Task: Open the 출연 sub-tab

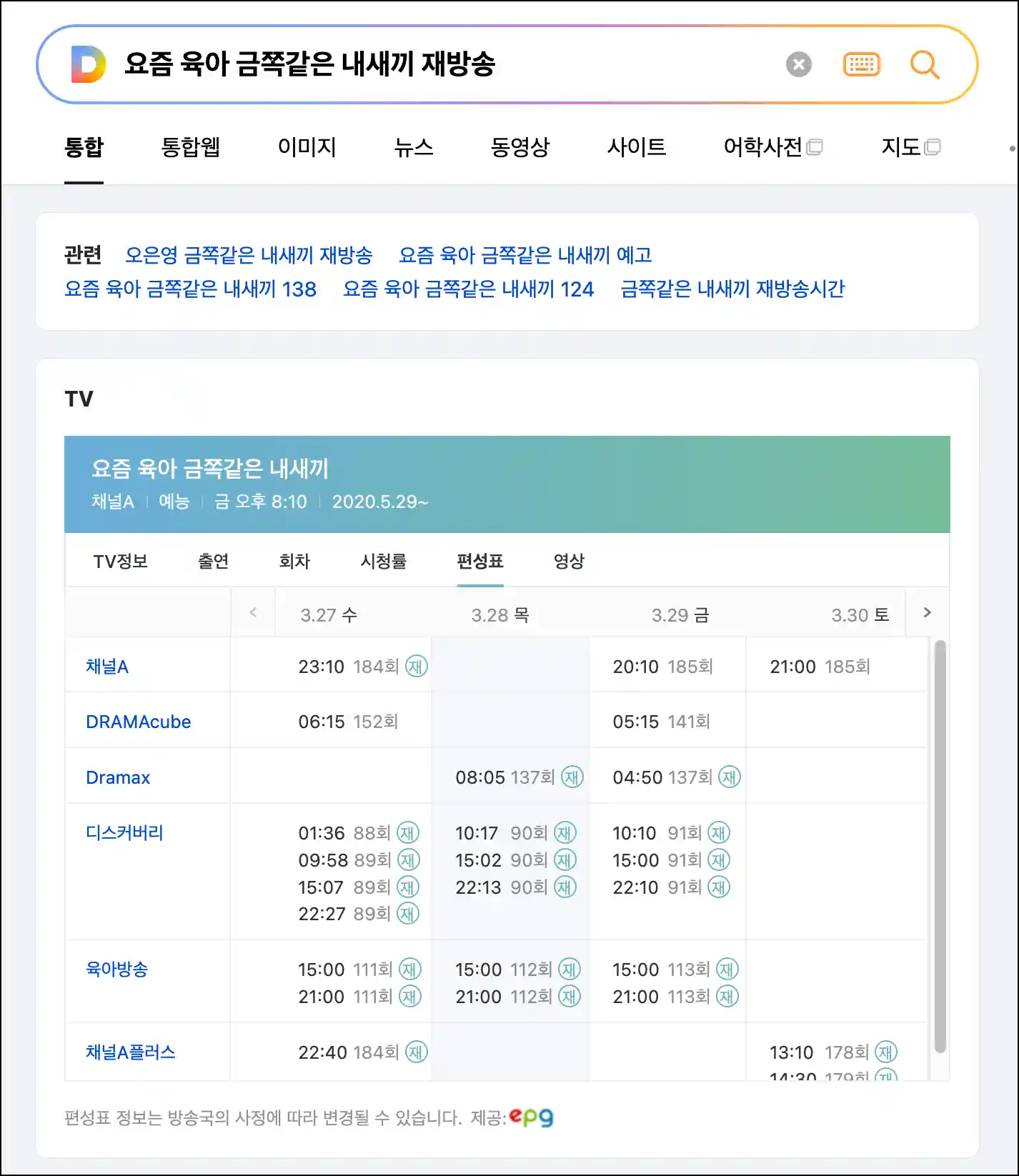Action: 214,562
